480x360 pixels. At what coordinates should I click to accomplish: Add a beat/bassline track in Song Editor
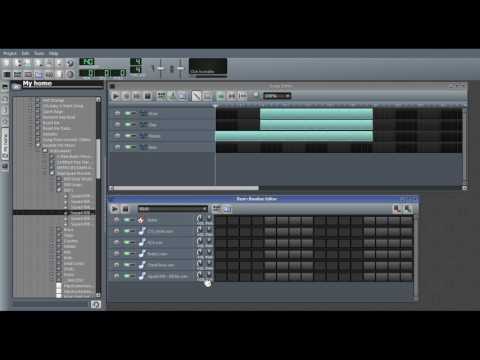pyautogui.click(x=161, y=96)
